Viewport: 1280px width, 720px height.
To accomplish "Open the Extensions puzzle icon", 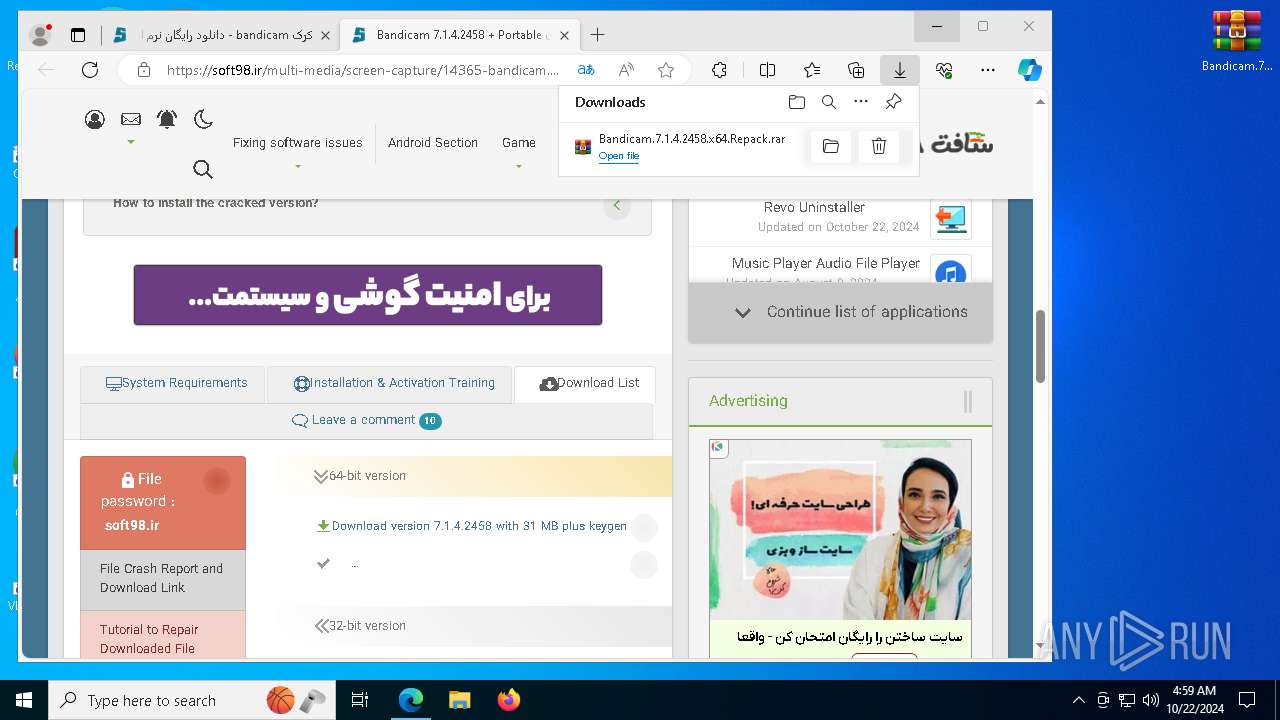I will pyautogui.click(x=719, y=70).
